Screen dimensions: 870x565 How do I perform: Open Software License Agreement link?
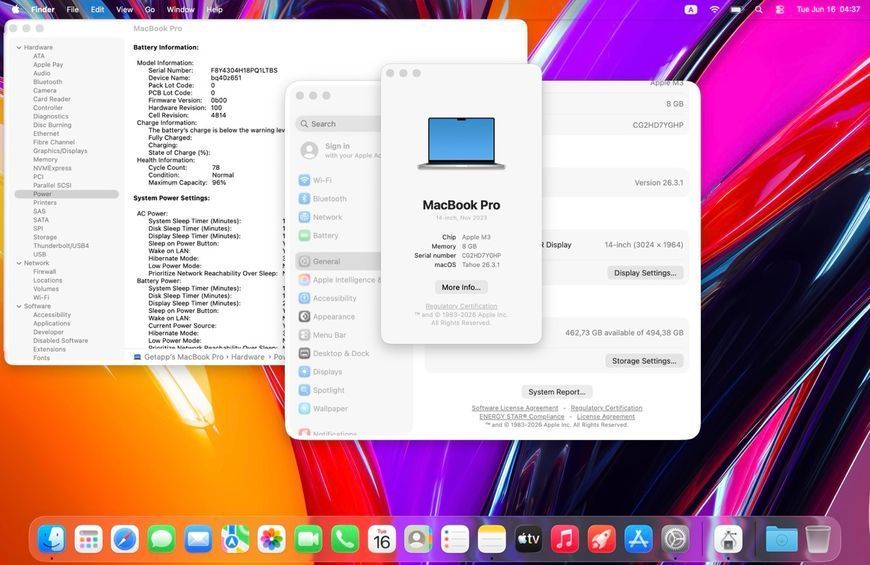click(515, 408)
